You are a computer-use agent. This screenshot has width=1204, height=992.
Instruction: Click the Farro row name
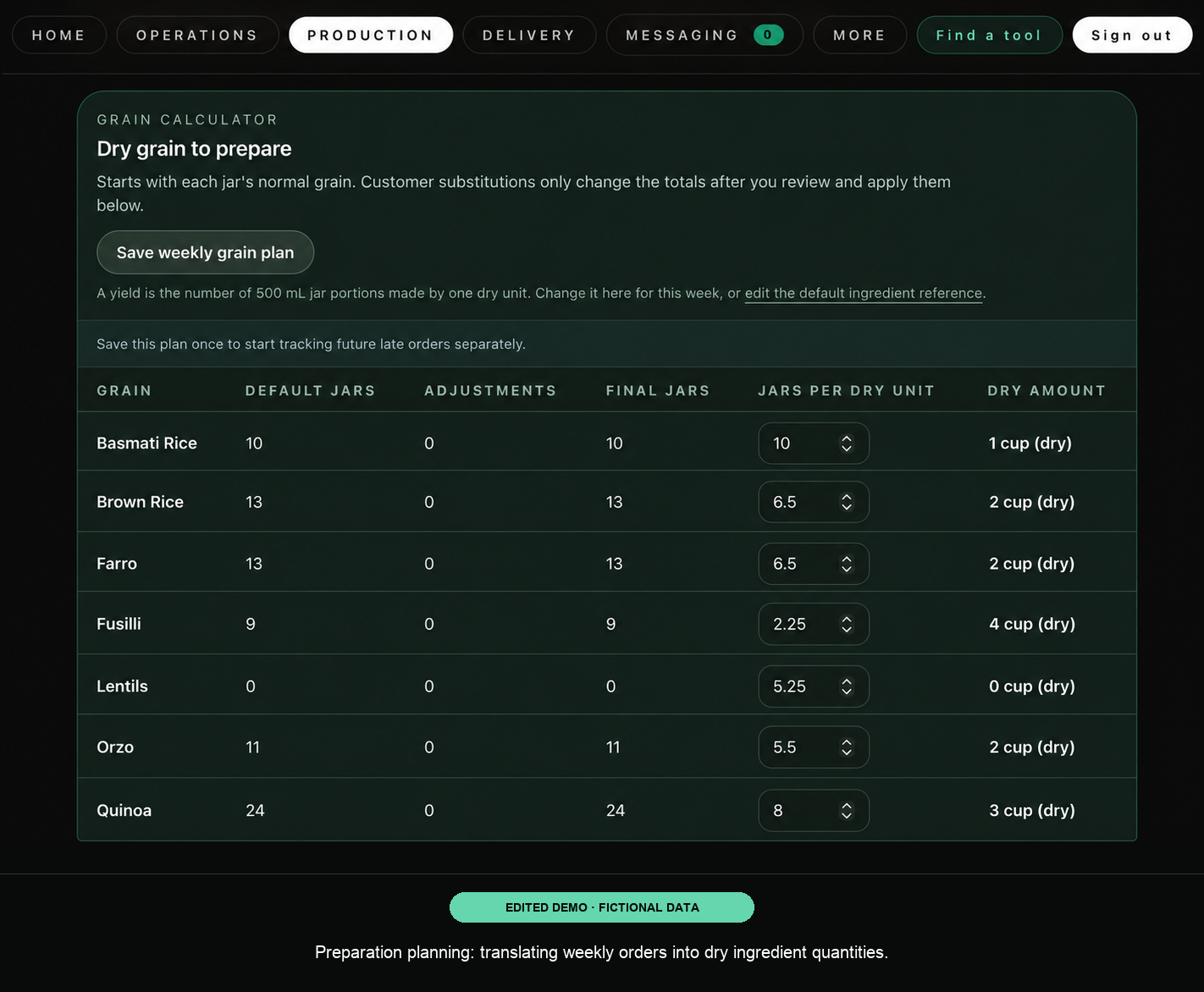117,564
